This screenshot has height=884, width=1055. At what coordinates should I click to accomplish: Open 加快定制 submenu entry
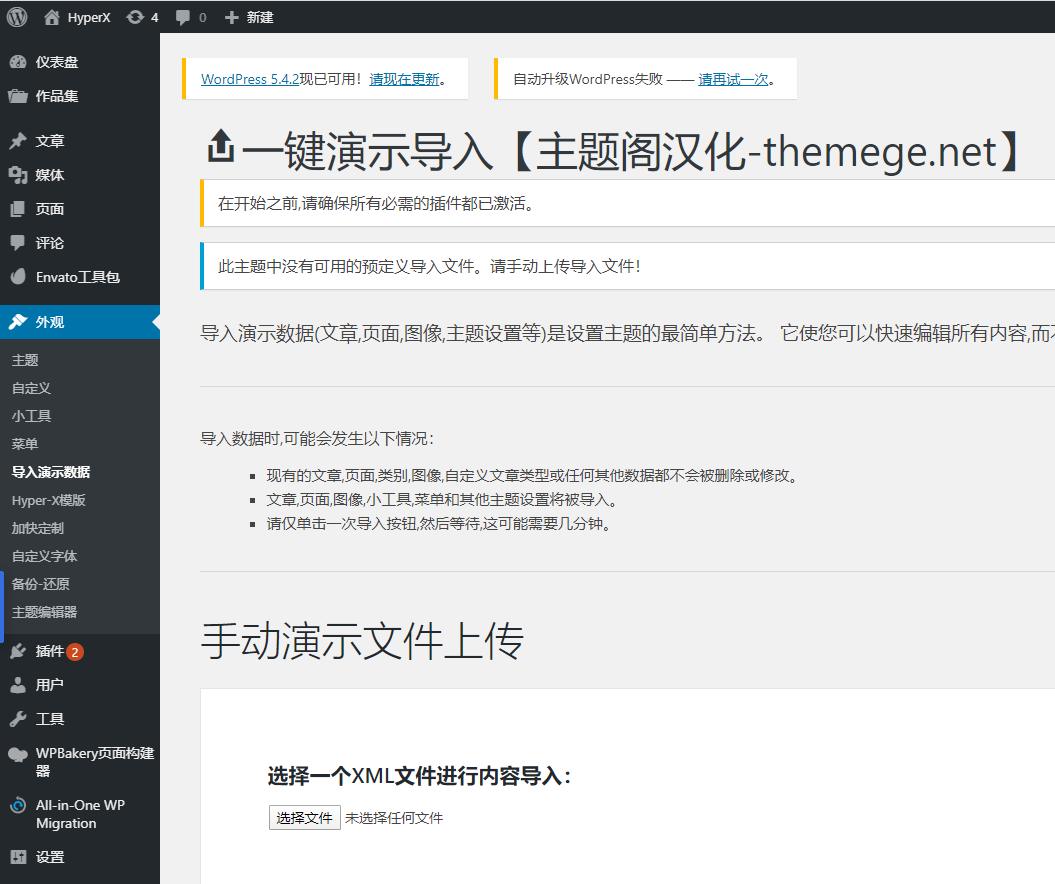pos(38,528)
